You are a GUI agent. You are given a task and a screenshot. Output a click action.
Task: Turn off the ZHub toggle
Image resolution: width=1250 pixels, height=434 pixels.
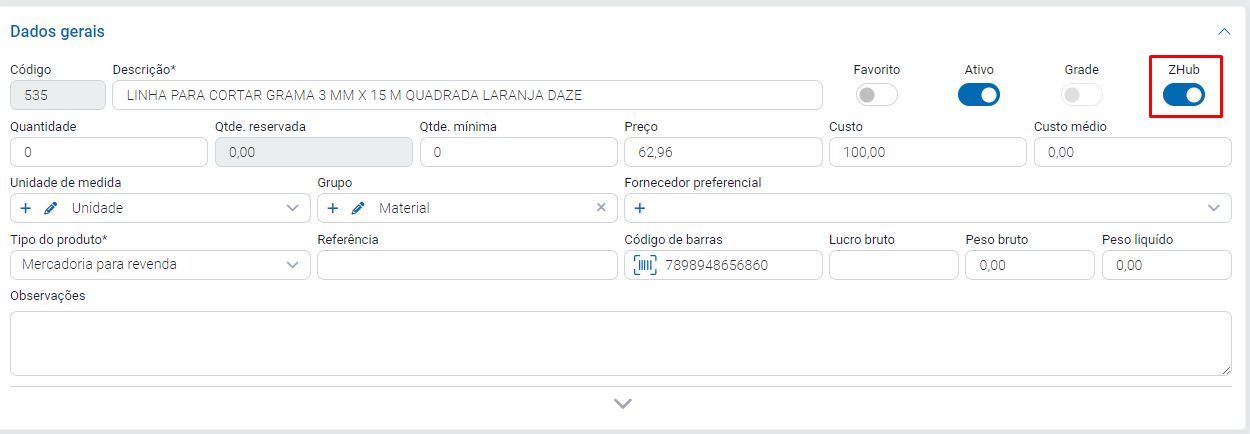click(x=1184, y=95)
